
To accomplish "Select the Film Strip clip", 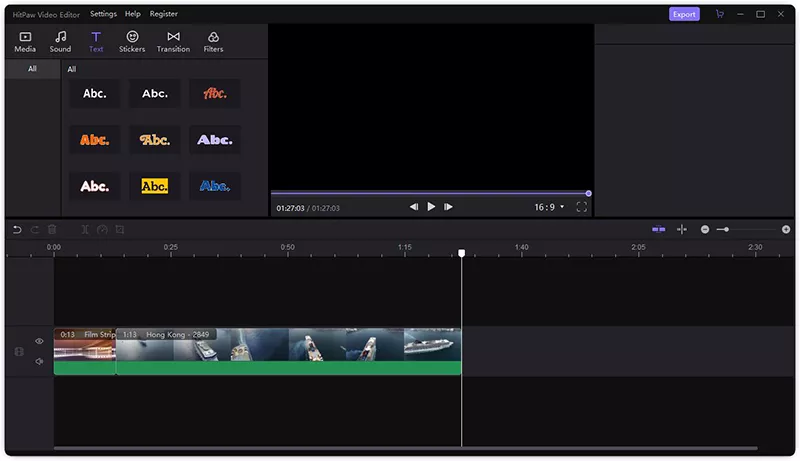I will point(85,351).
